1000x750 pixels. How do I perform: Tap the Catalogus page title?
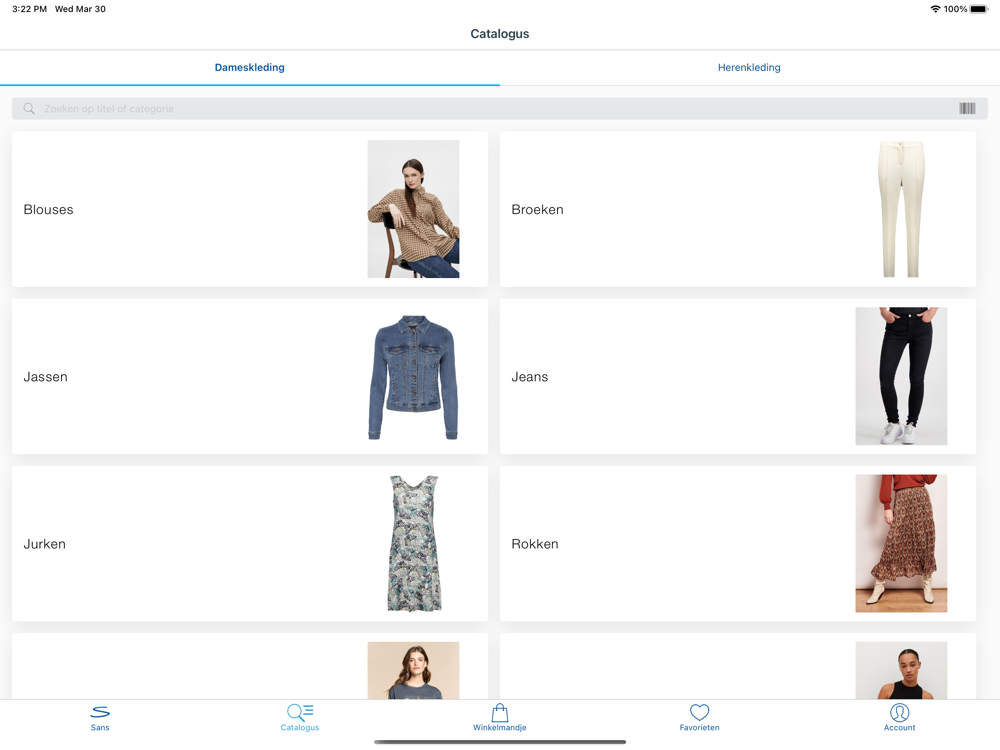click(500, 34)
